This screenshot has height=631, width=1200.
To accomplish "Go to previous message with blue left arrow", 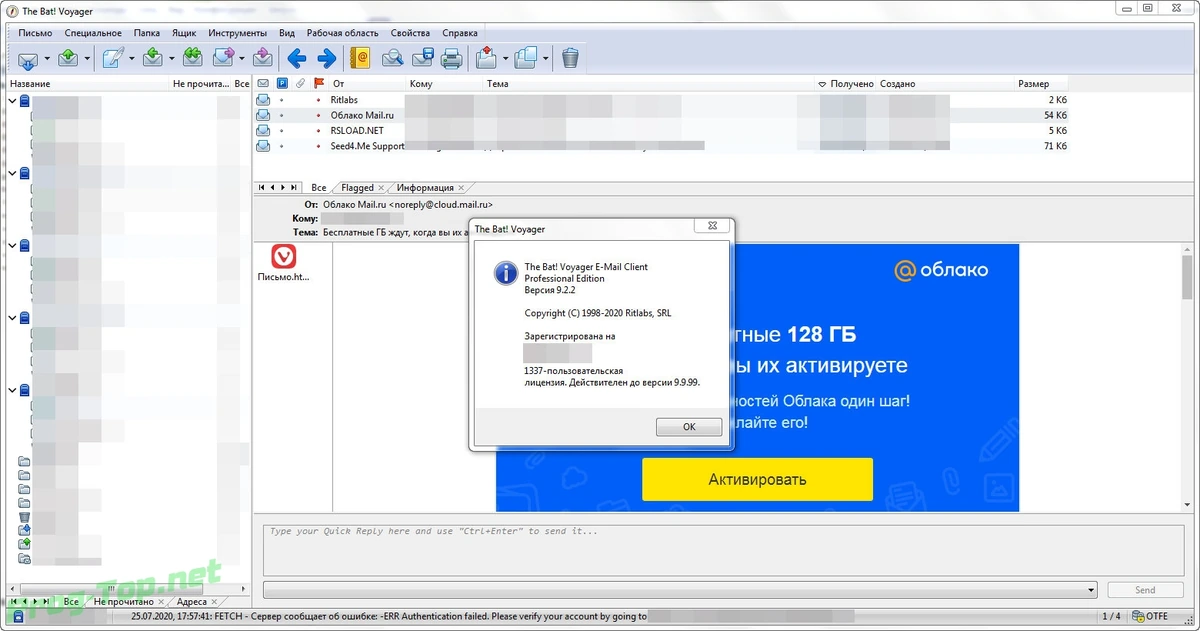I will tap(297, 58).
